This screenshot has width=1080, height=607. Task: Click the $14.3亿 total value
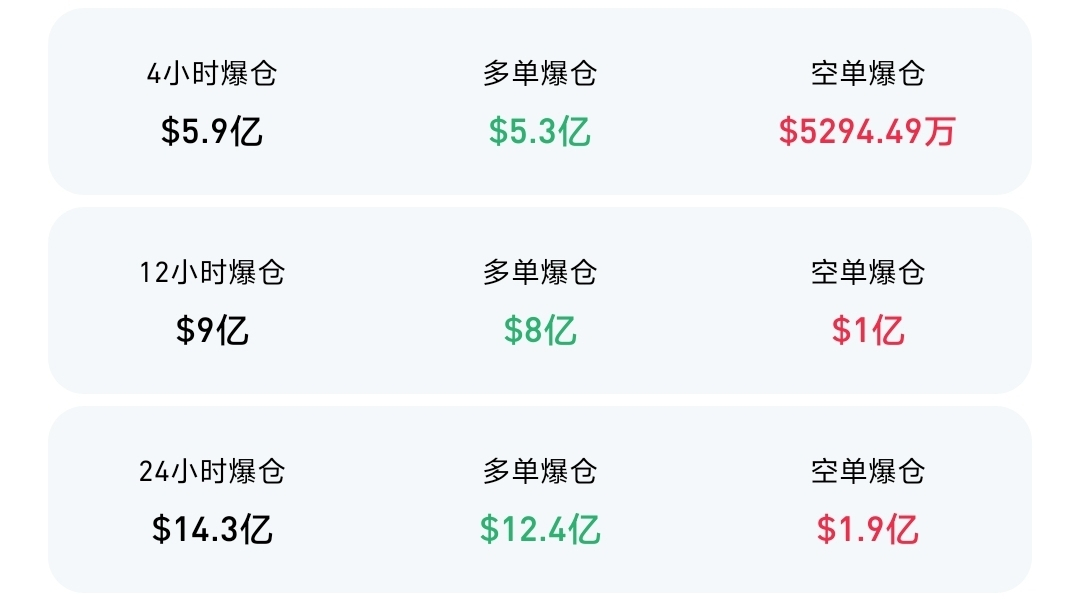[x=212, y=529]
